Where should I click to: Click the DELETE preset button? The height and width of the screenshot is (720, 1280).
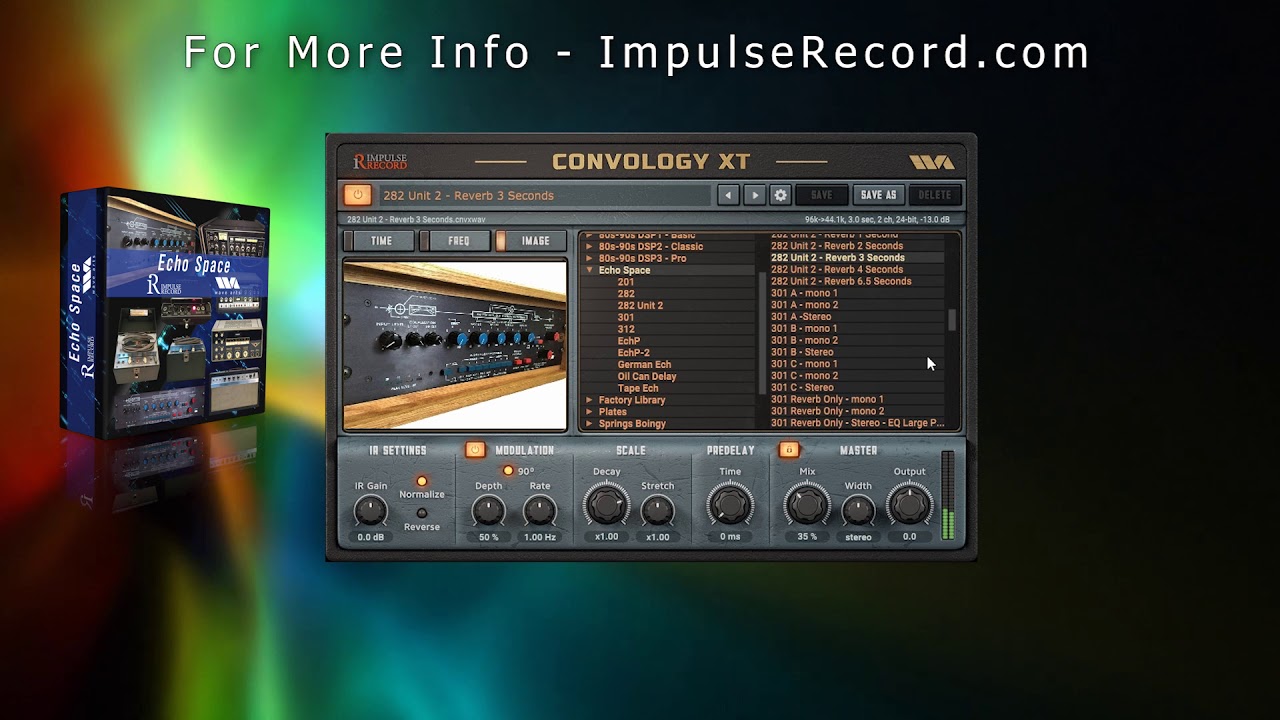pyautogui.click(x=935, y=195)
